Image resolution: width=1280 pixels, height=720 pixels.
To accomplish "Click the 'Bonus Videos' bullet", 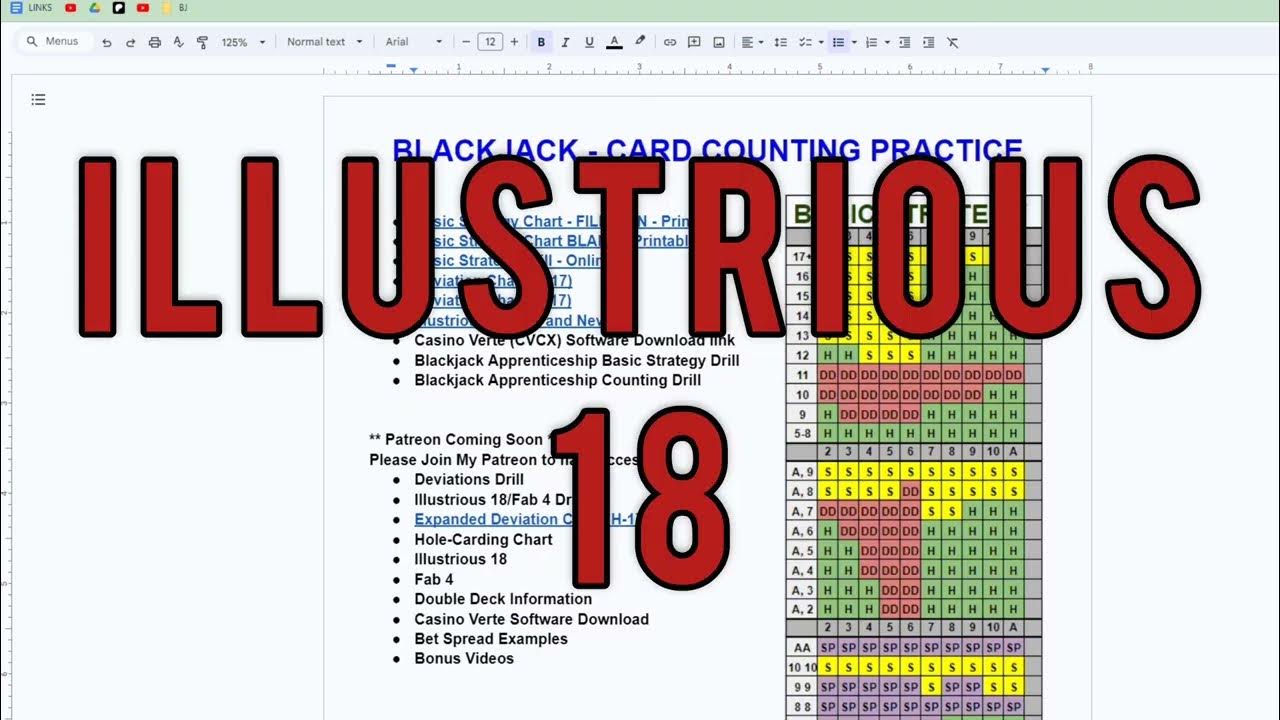I will pyautogui.click(x=464, y=659).
